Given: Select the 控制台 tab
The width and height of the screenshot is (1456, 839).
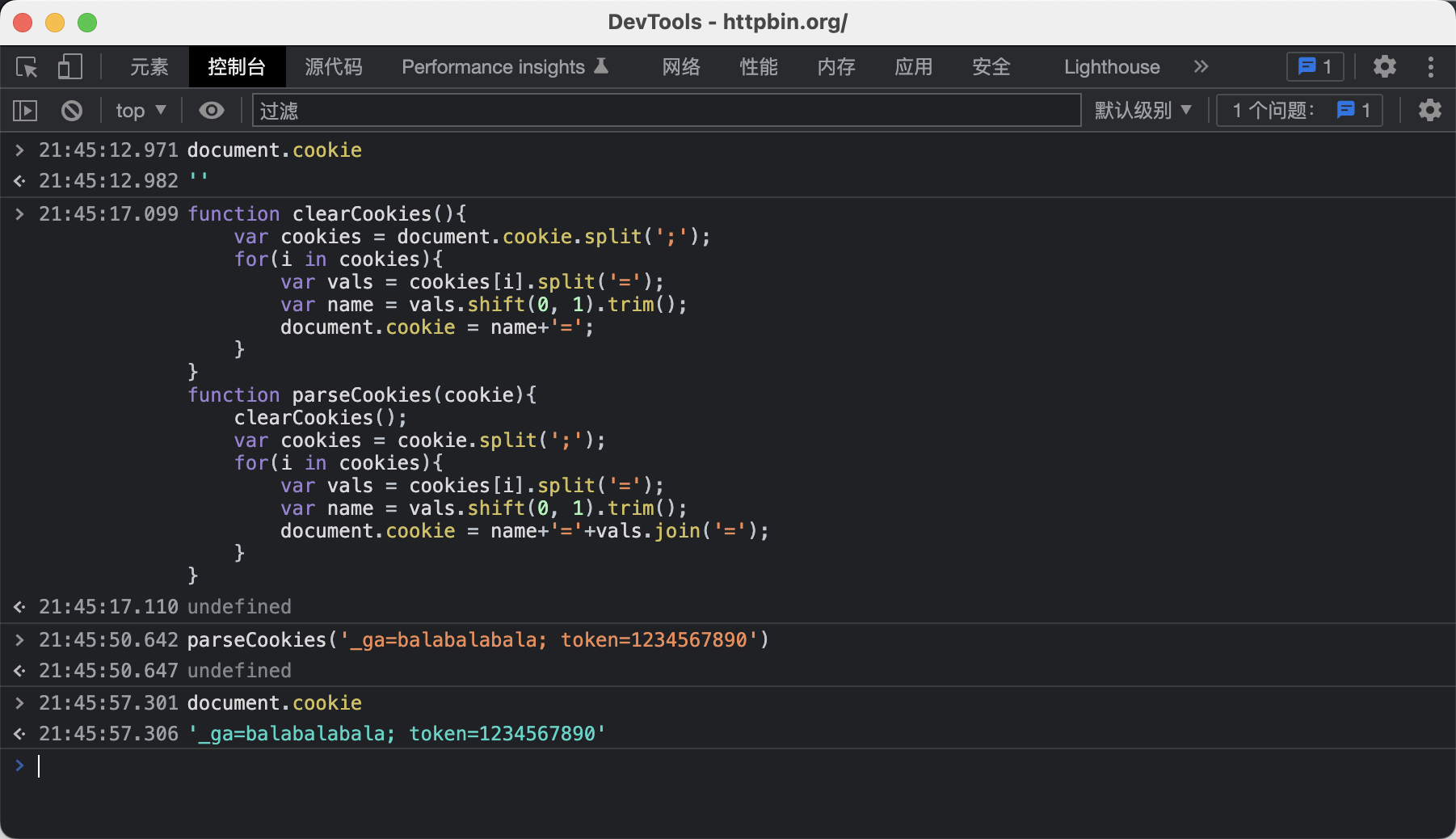Looking at the screenshot, I should pyautogui.click(x=237, y=67).
